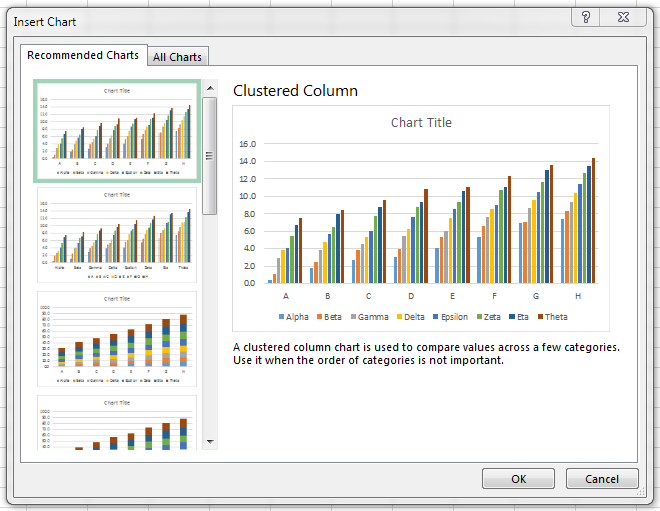Choose the first clustered column thumbnail
This screenshot has height=511, width=660.
click(x=117, y=131)
